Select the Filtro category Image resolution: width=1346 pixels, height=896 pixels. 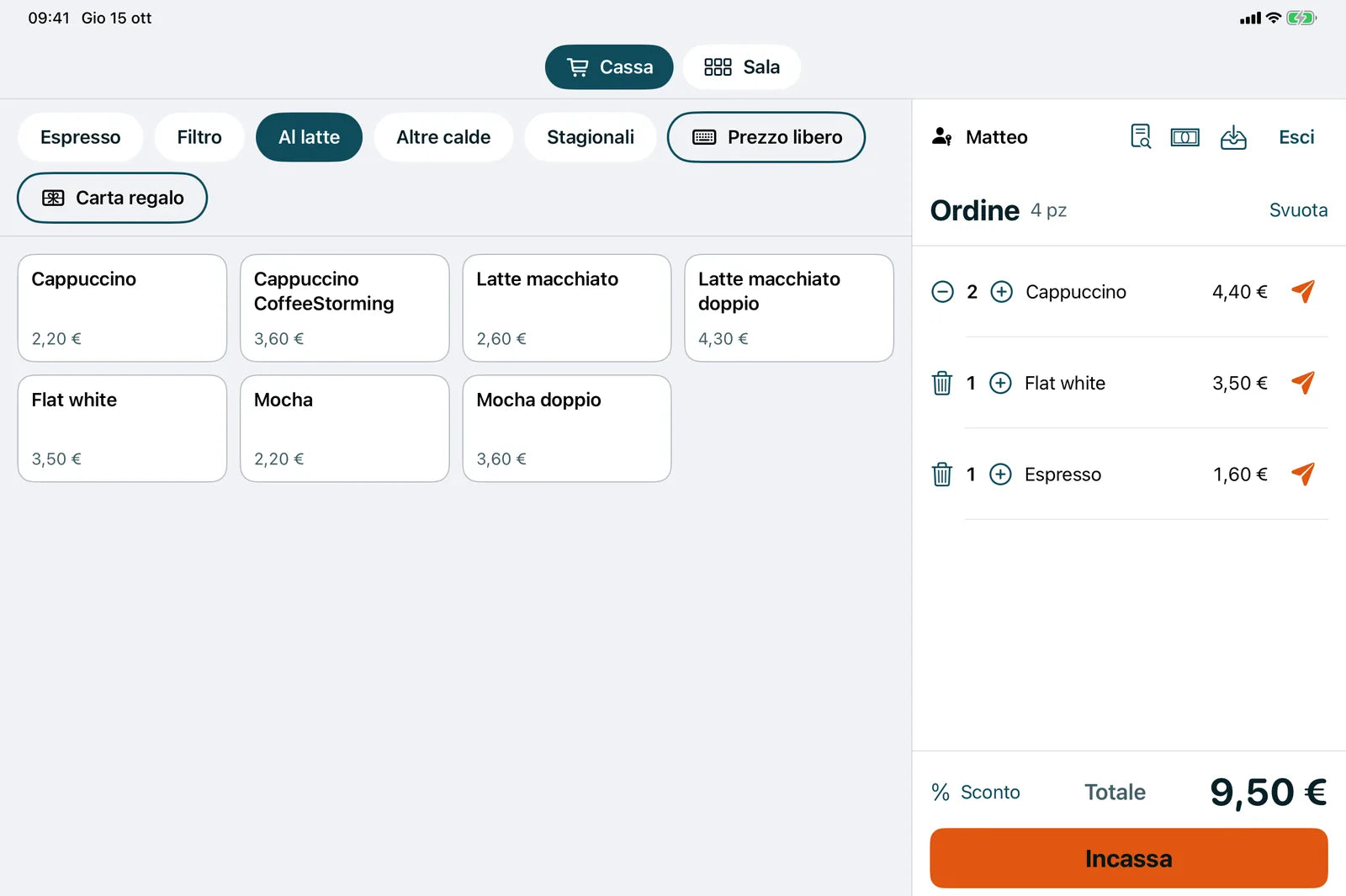pyautogui.click(x=199, y=137)
